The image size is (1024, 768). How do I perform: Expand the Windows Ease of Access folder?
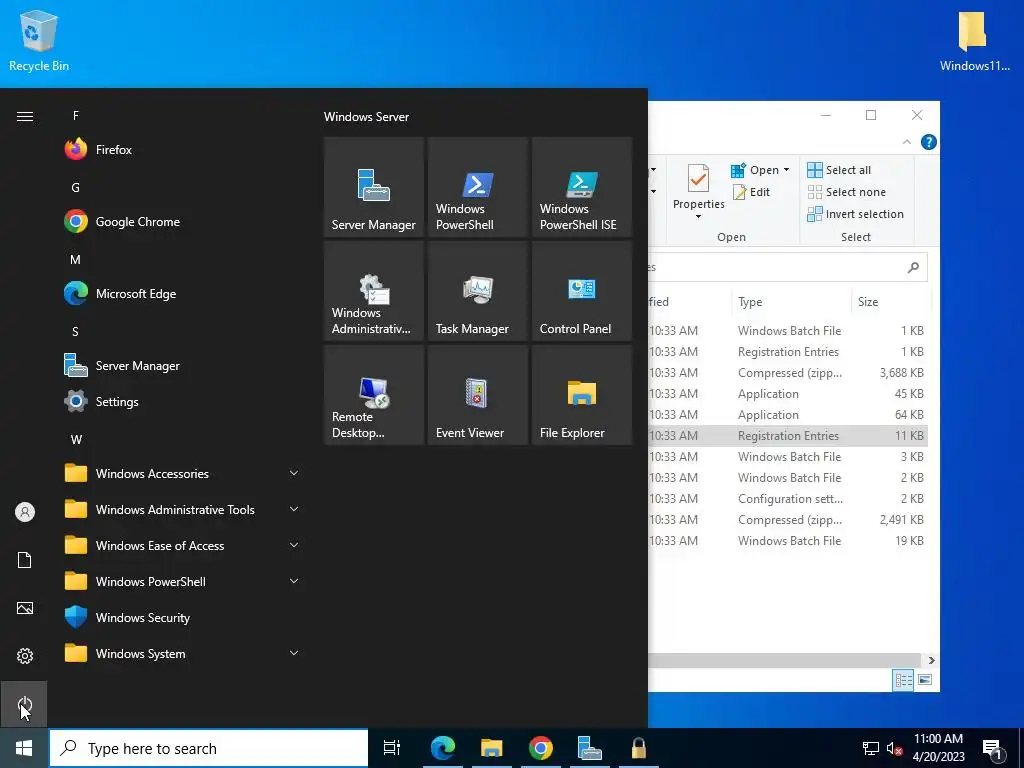pos(180,545)
